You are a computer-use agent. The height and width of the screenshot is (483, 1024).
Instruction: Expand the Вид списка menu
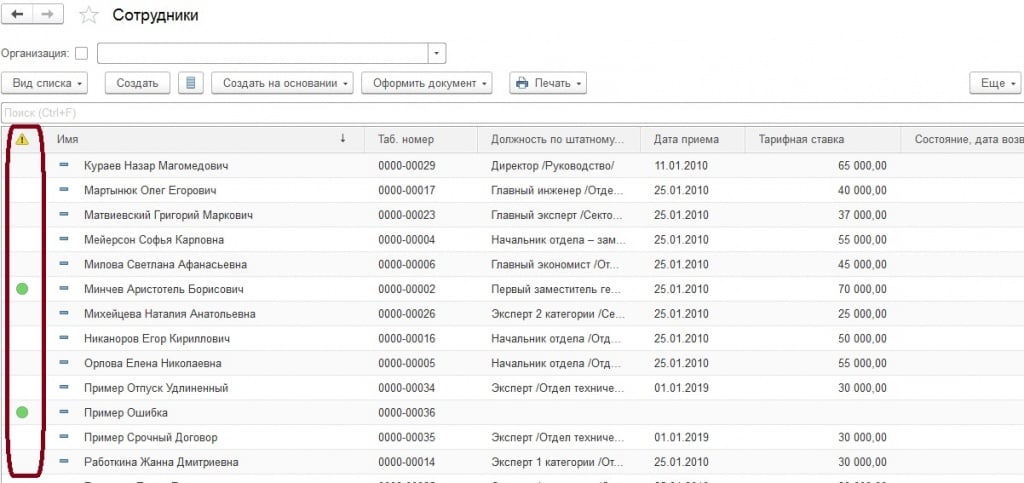coord(45,83)
